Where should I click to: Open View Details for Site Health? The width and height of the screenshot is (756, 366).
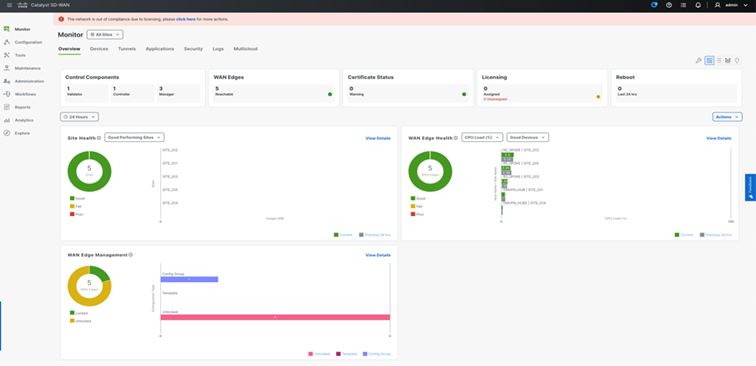pos(378,138)
